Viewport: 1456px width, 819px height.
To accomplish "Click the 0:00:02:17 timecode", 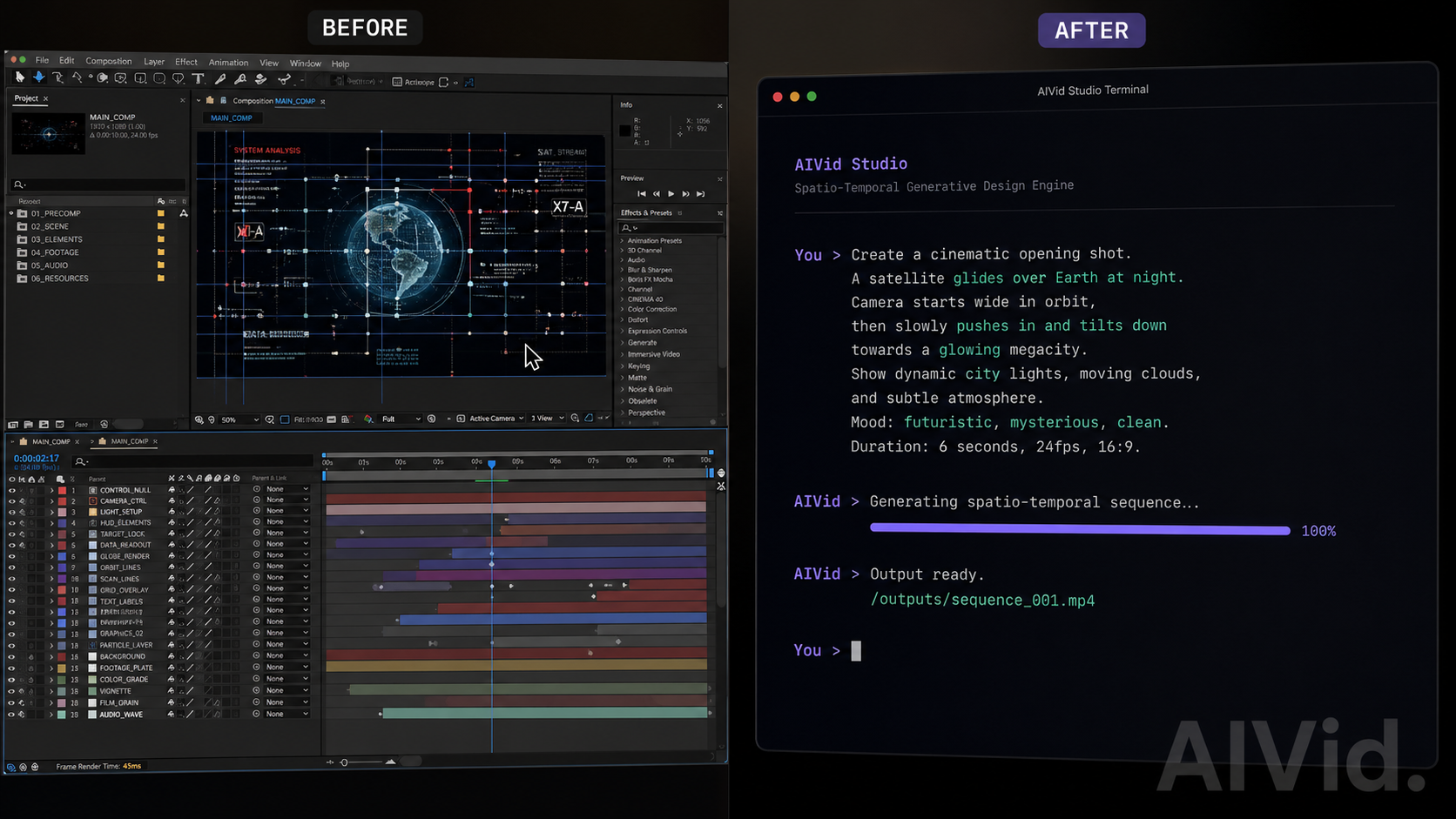I will click(x=36, y=459).
